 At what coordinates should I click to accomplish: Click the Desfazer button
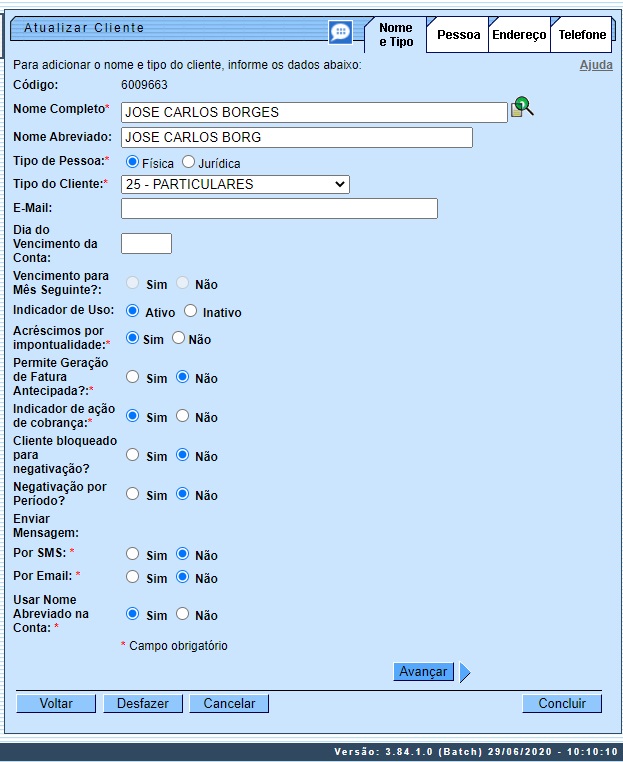[143, 704]
